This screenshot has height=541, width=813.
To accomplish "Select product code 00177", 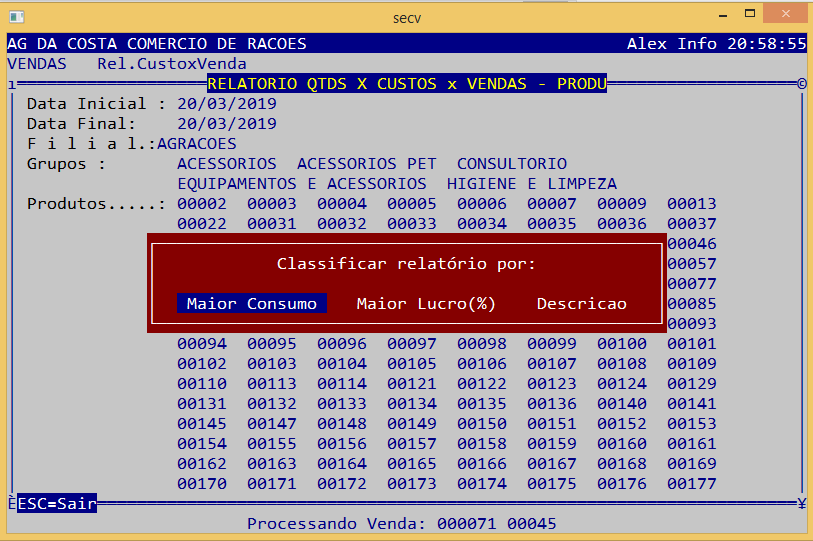I will 692,484.
